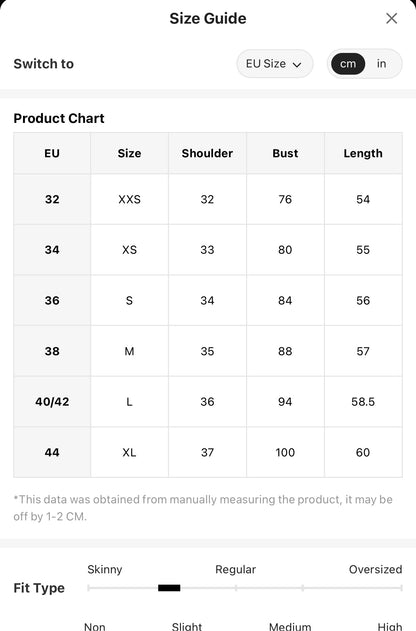Image resolution: width=416 pixels, height=631 pixels.
Task: Click the Bust column header
Action: point(285,153)
